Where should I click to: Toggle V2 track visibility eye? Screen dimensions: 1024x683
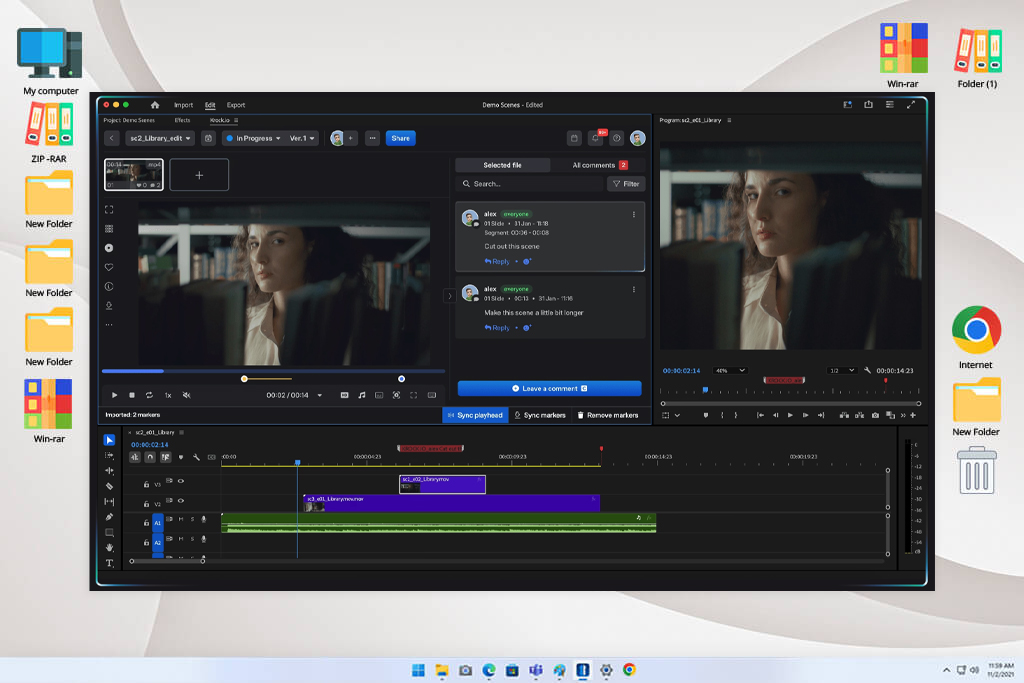coord(181,501)
